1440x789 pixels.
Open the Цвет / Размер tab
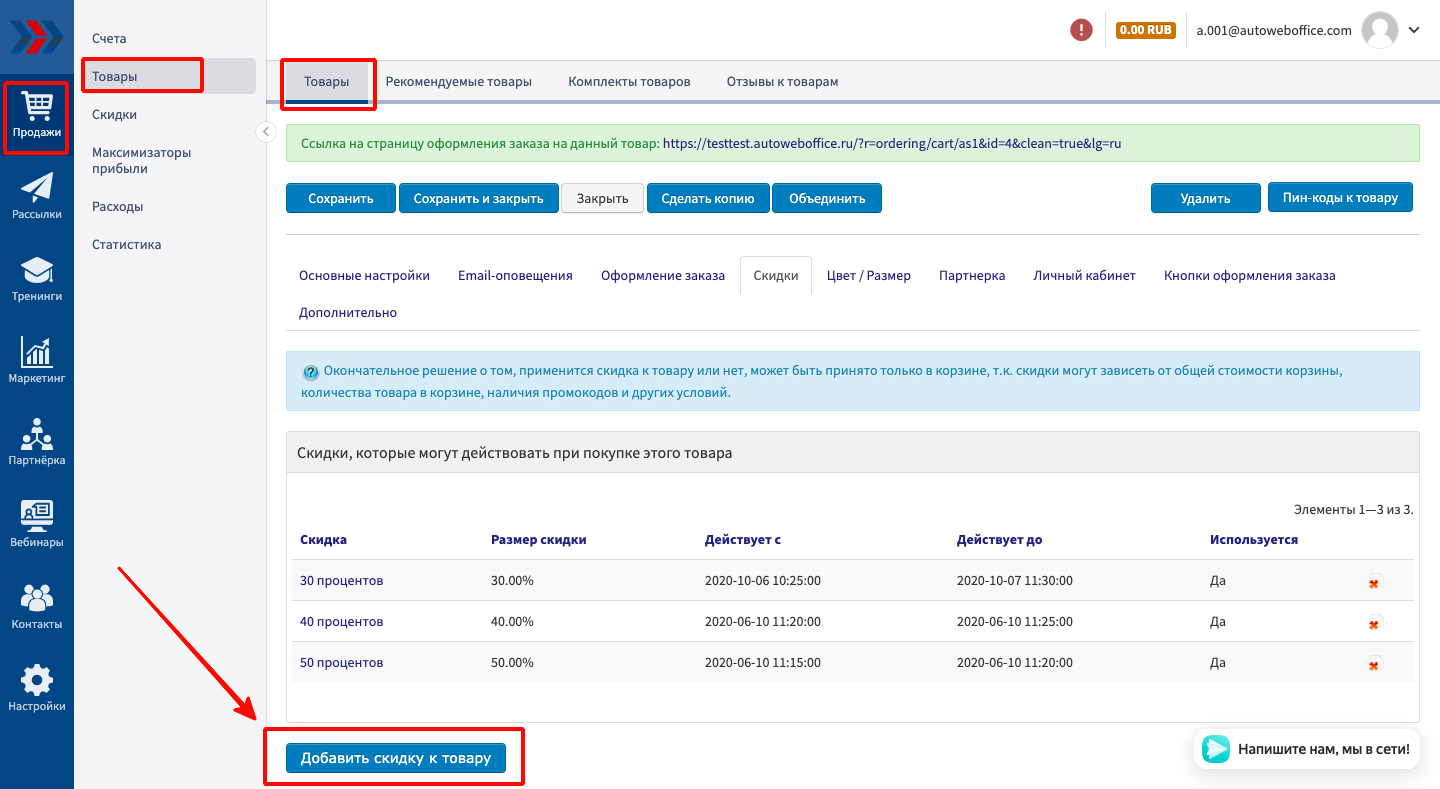tap(868, 275)
